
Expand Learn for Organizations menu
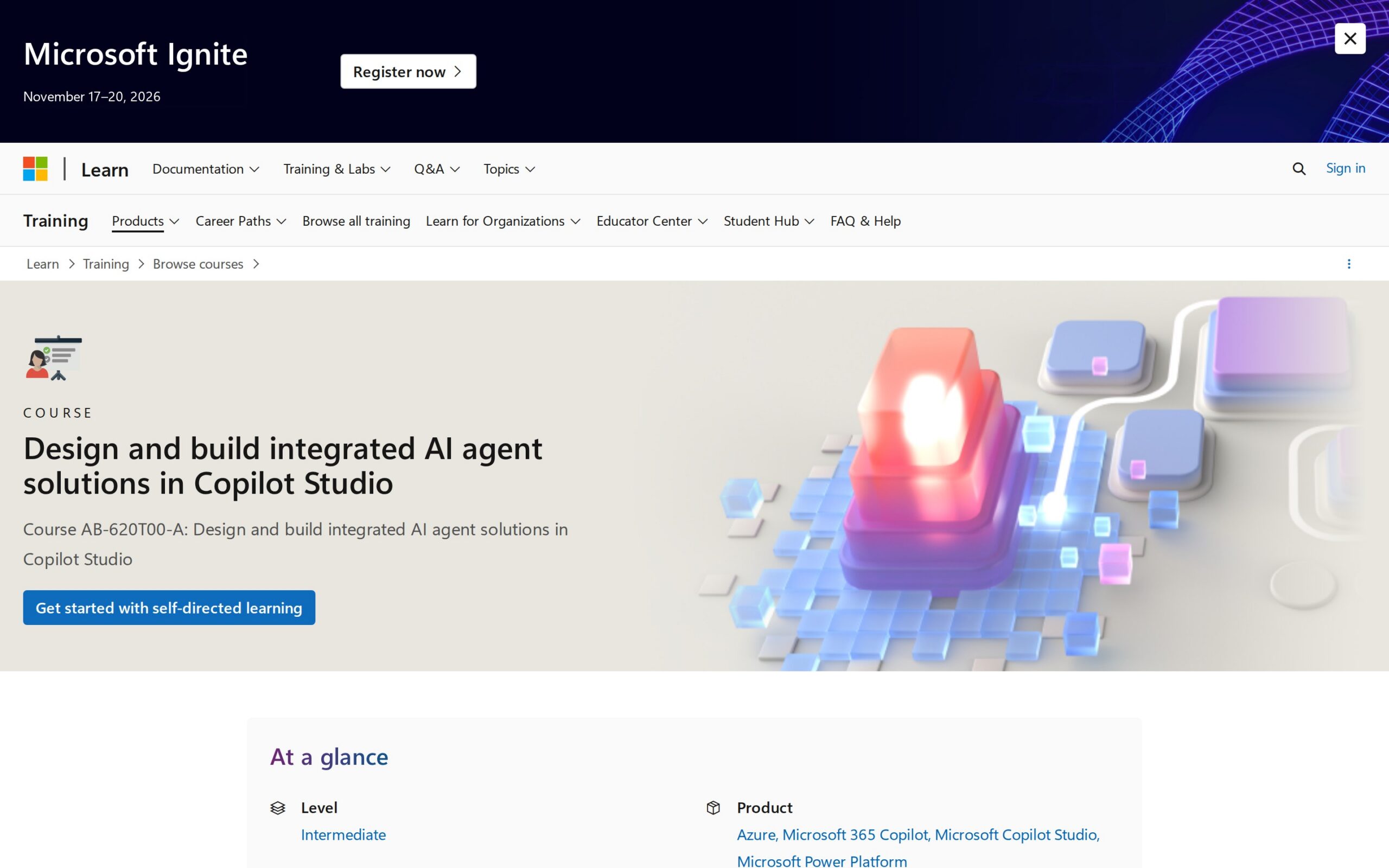pos(504,221)
